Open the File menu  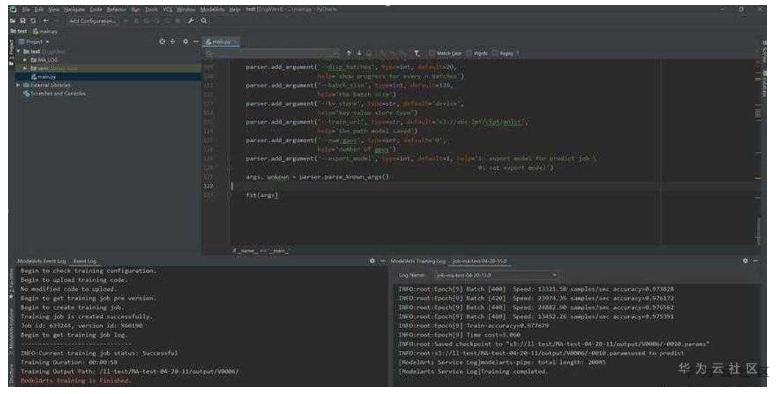point(26,9)
